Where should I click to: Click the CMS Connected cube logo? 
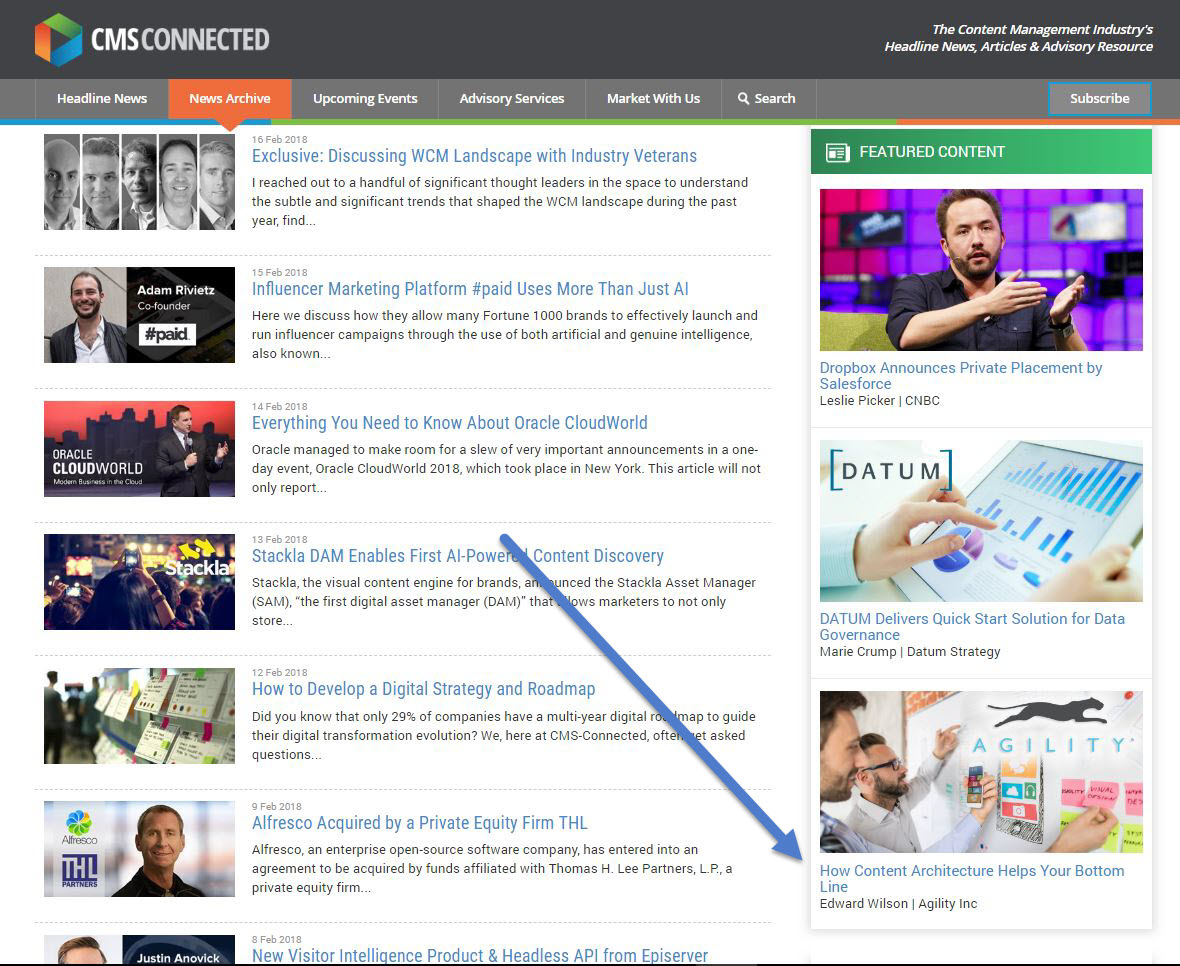[58, 39]
